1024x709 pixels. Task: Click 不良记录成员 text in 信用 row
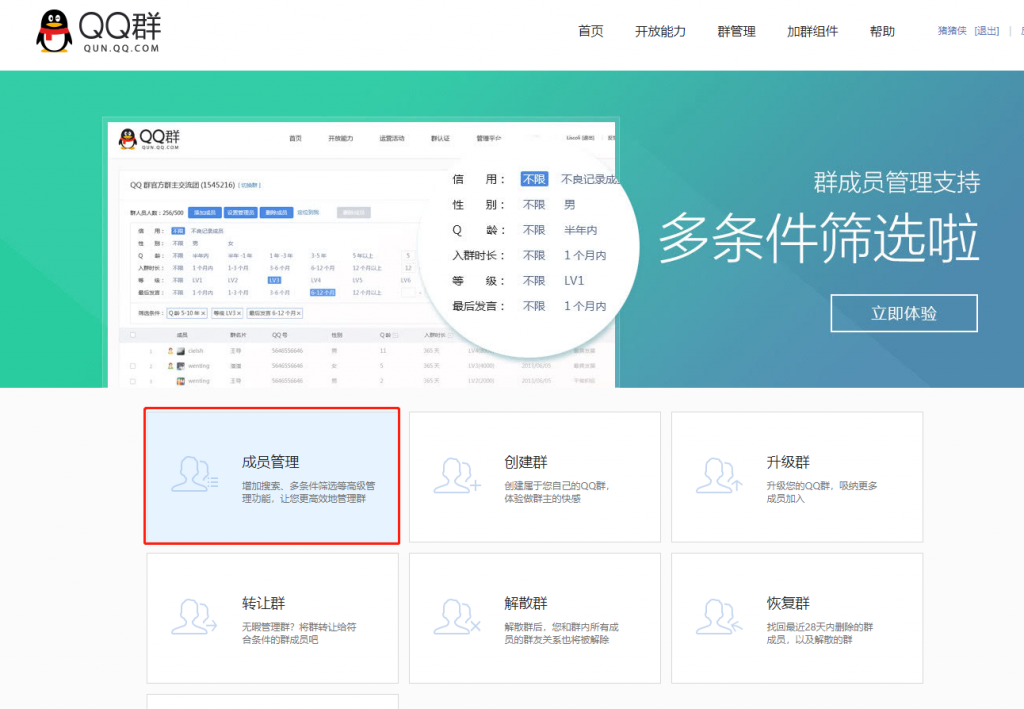point(590,179)
